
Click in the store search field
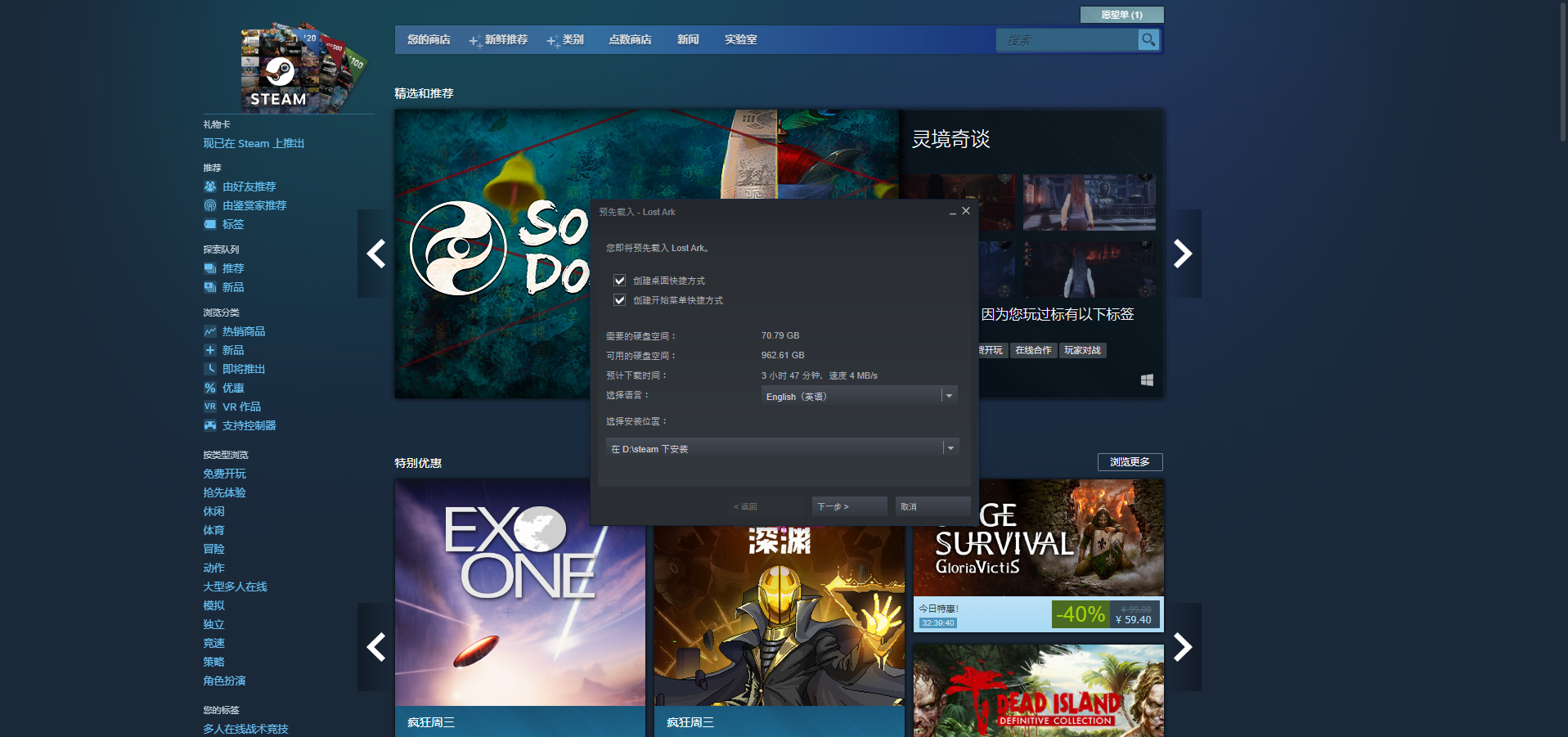point(1067,39)
